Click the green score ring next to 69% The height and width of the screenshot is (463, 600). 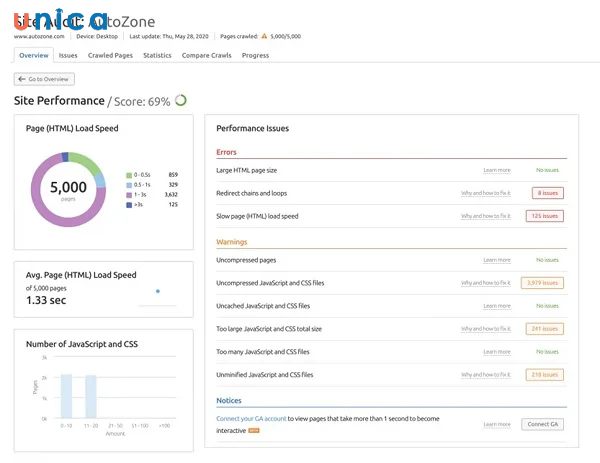(181, 100)
